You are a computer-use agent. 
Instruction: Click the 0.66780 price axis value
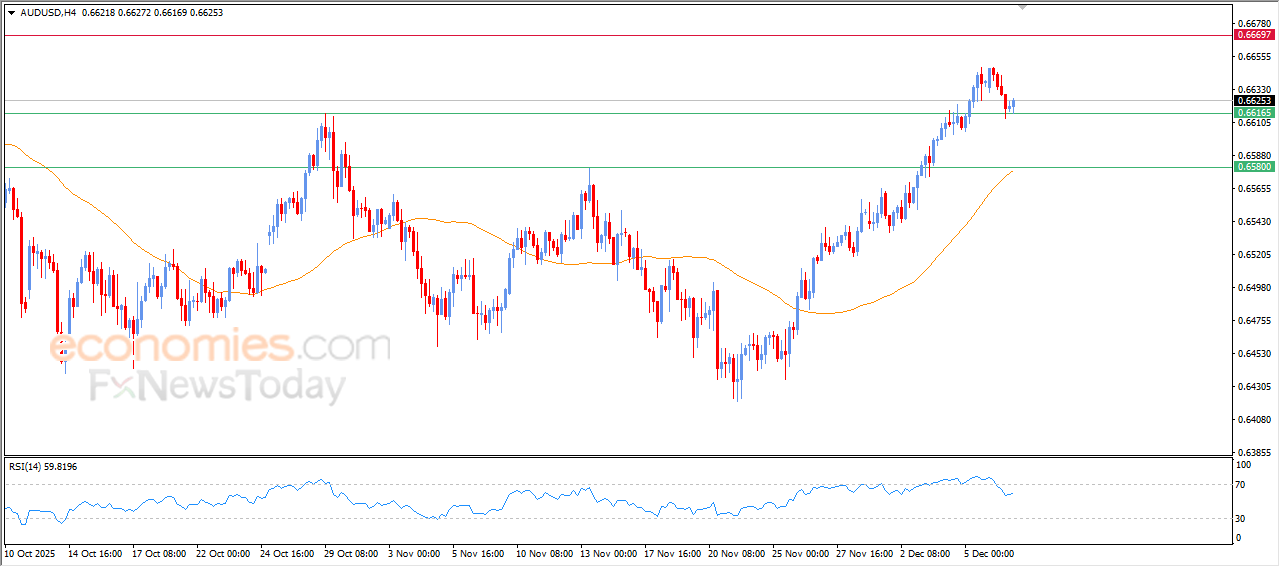point(1254,22)
